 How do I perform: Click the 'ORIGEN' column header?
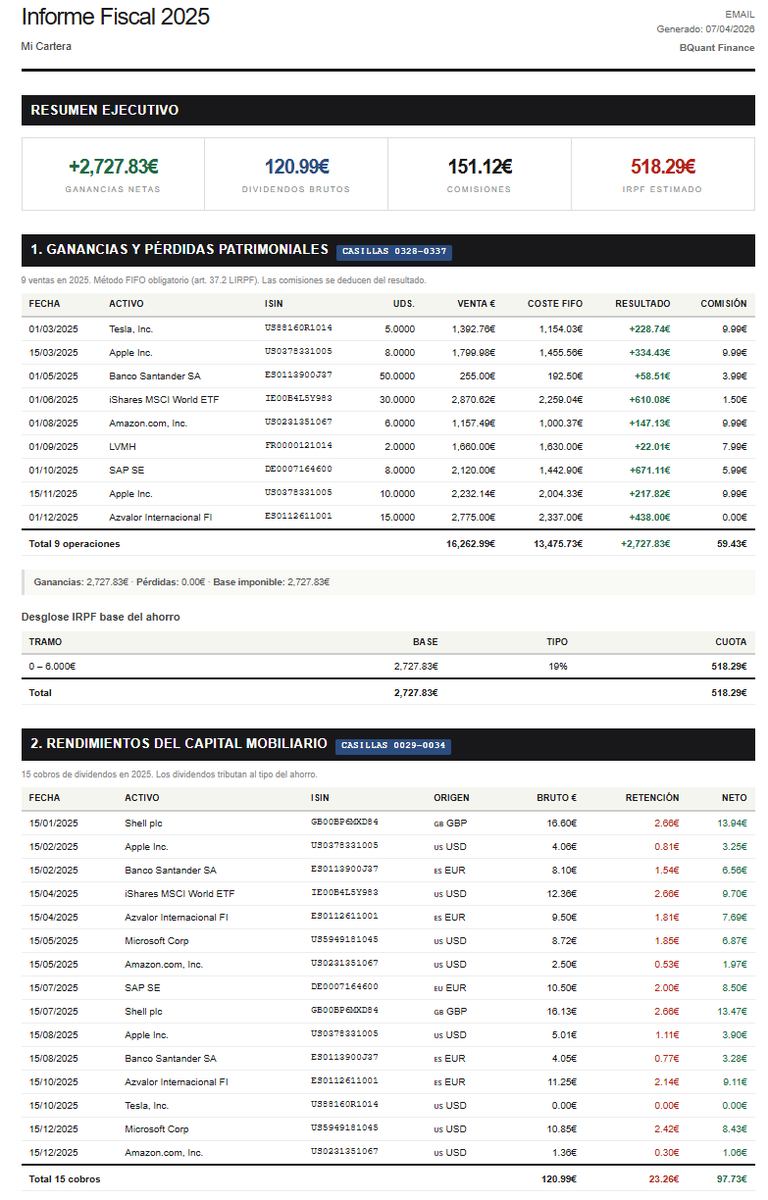(x=451, y=798)
